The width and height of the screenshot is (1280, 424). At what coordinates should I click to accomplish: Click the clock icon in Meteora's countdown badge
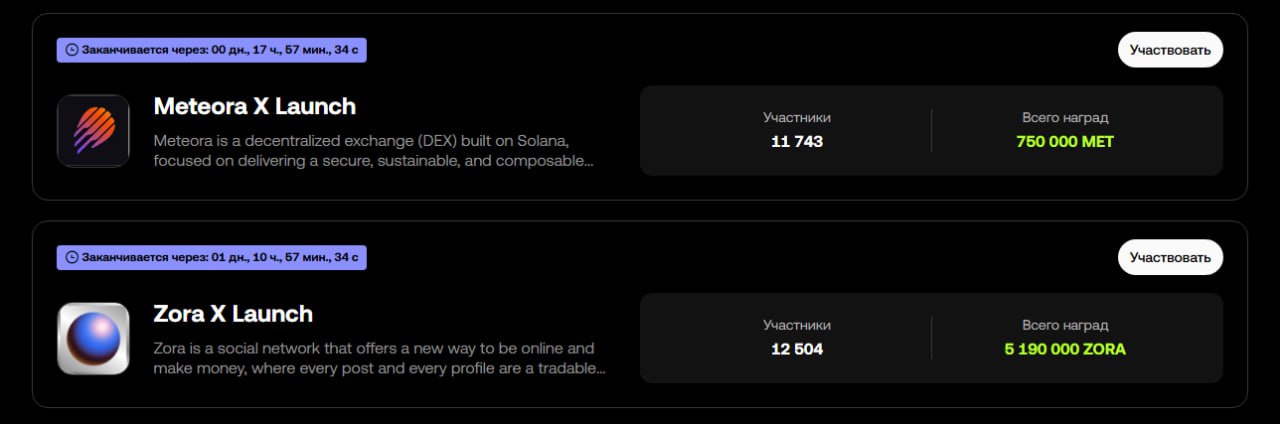pyautogui.click(x=71, y=49)
